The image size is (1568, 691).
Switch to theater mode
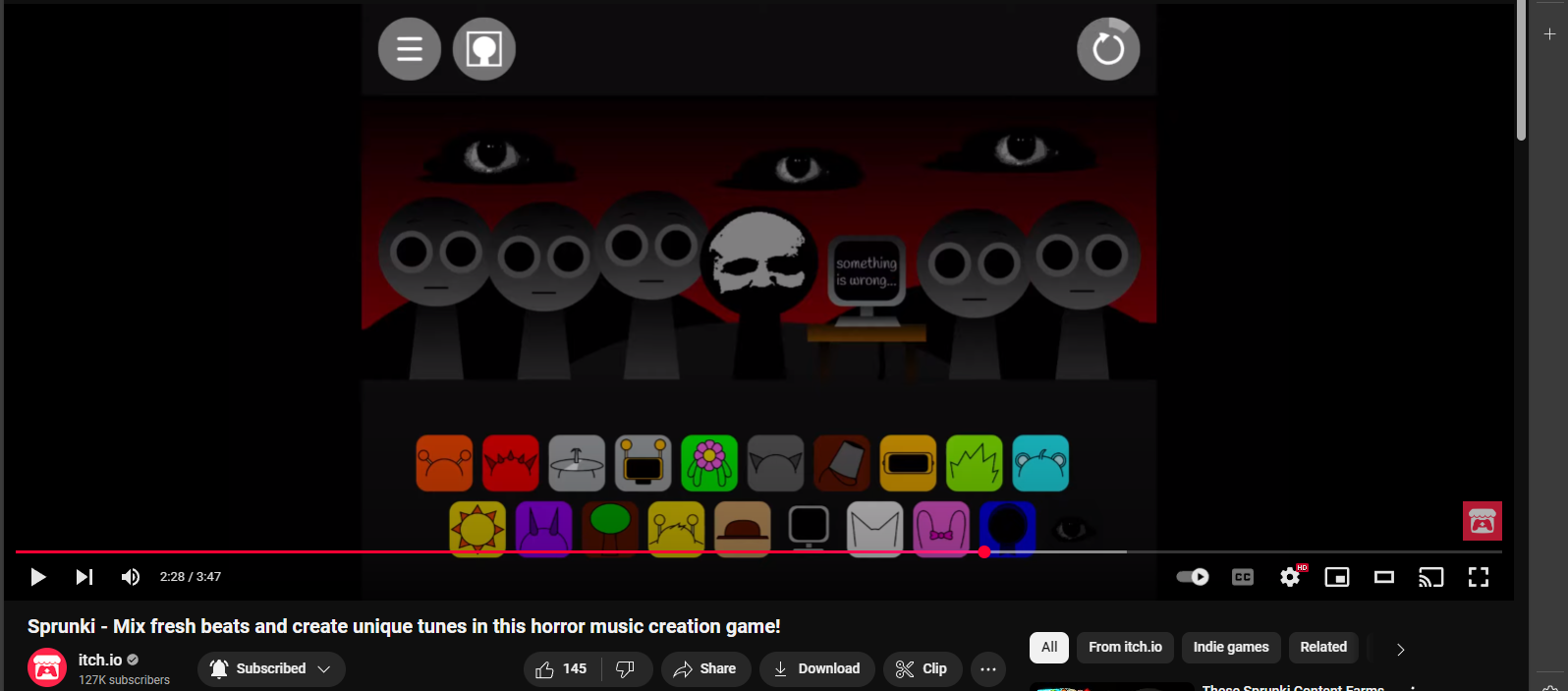1384,577
